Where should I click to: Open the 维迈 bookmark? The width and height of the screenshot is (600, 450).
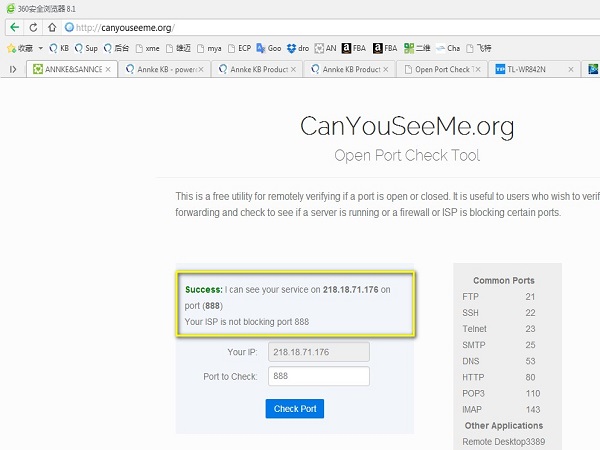[178, 48]
